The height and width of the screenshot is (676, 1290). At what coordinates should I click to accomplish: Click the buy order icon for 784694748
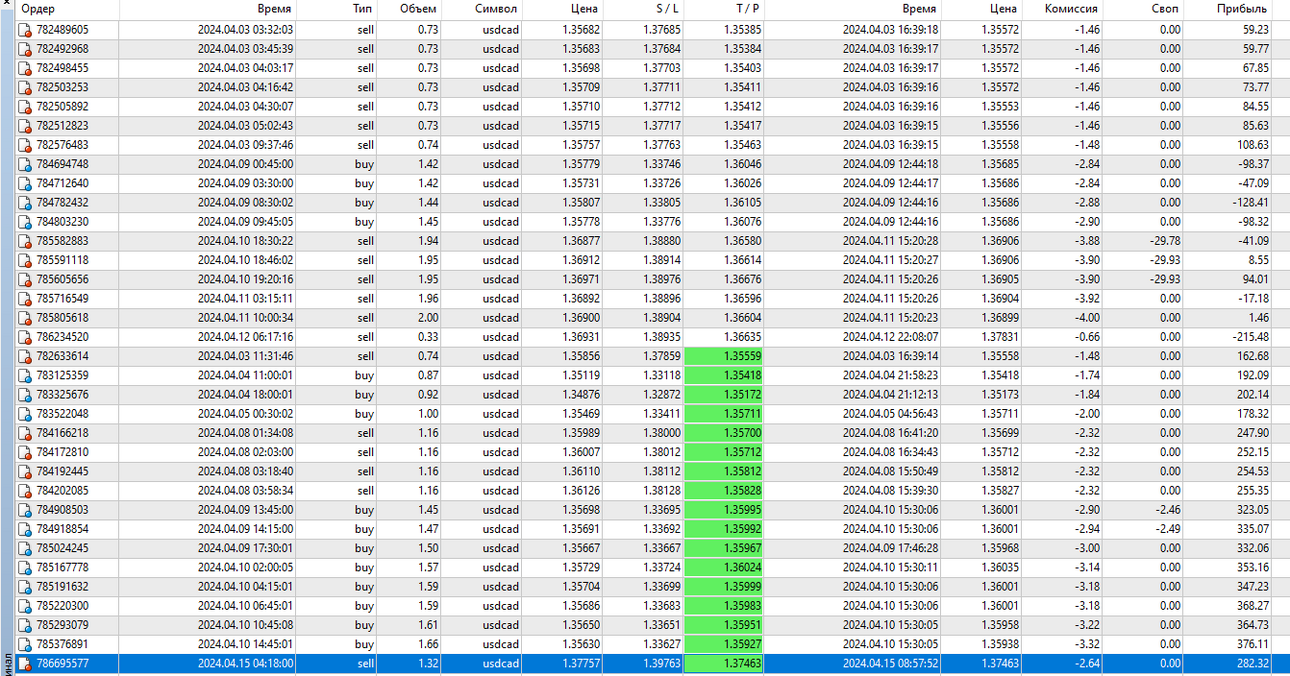point(25,164)
